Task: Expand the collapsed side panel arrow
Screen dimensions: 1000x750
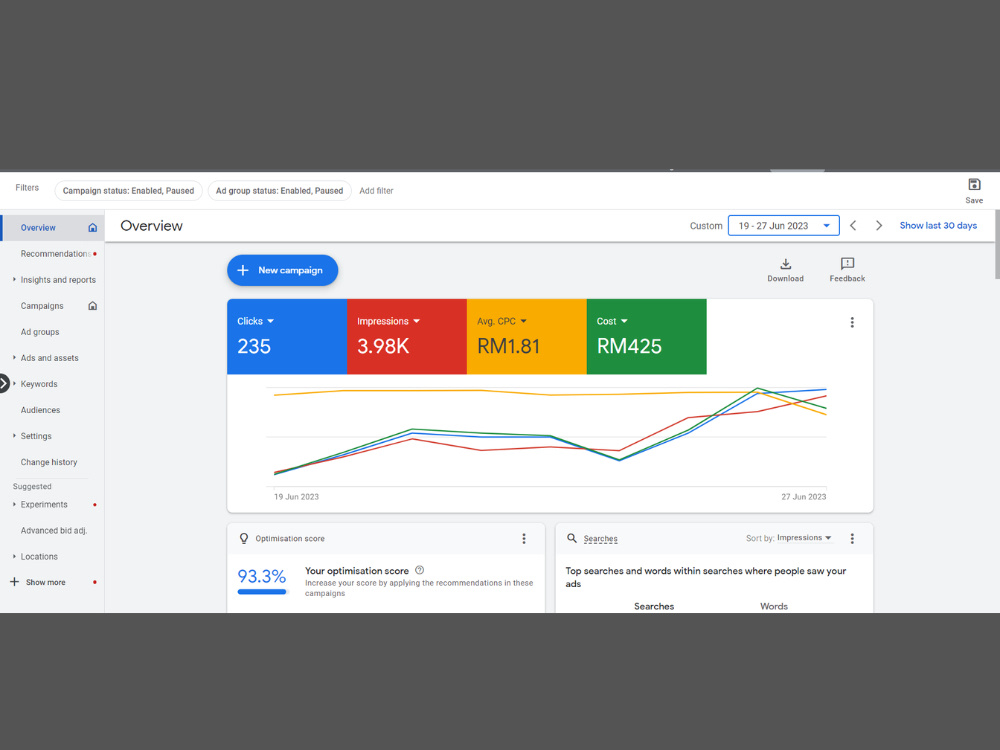Action: point(4,383)
